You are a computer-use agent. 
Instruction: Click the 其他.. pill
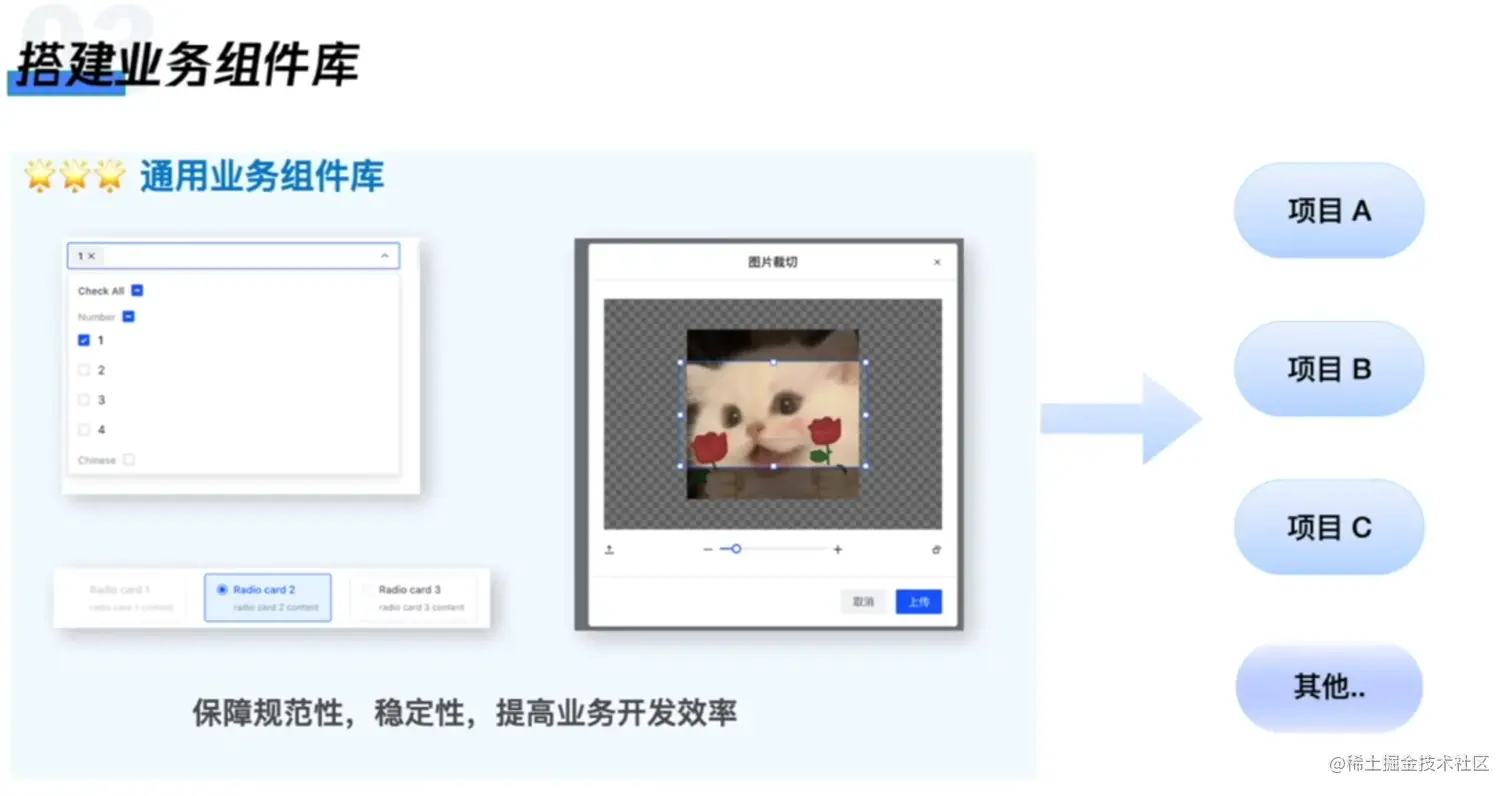click(1329, 688)
